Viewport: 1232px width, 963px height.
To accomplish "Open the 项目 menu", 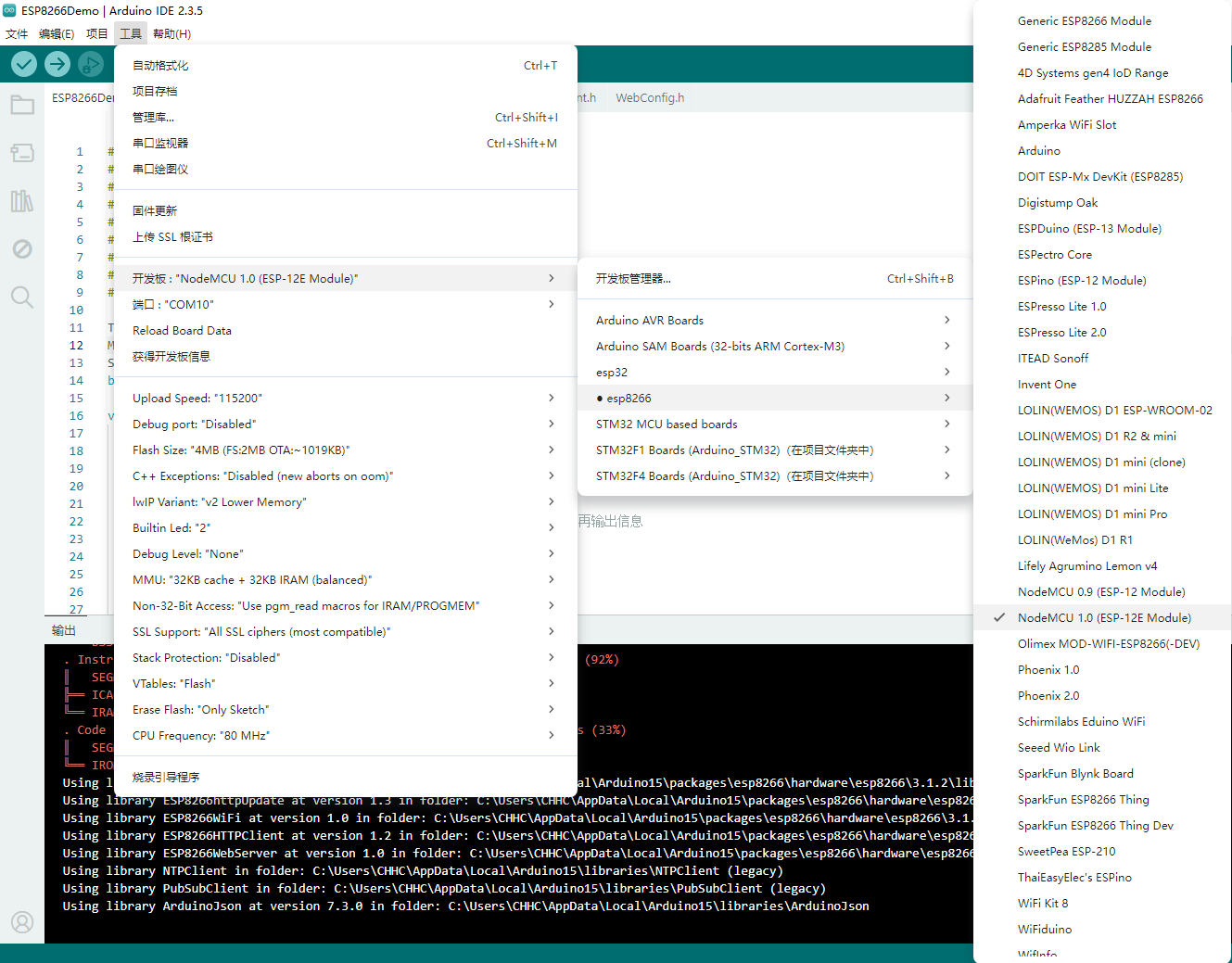I will (x=97, y=33).
